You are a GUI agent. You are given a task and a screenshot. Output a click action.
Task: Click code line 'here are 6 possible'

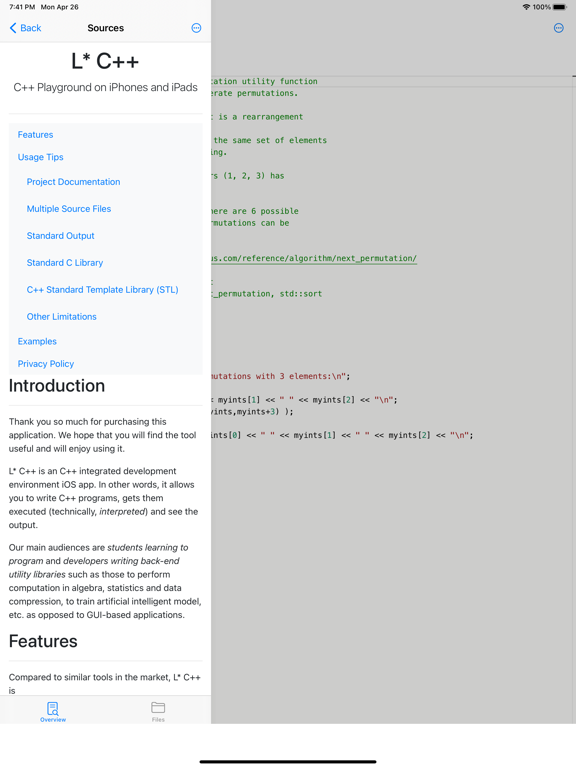pyautogui.click(x=255, y=211)
